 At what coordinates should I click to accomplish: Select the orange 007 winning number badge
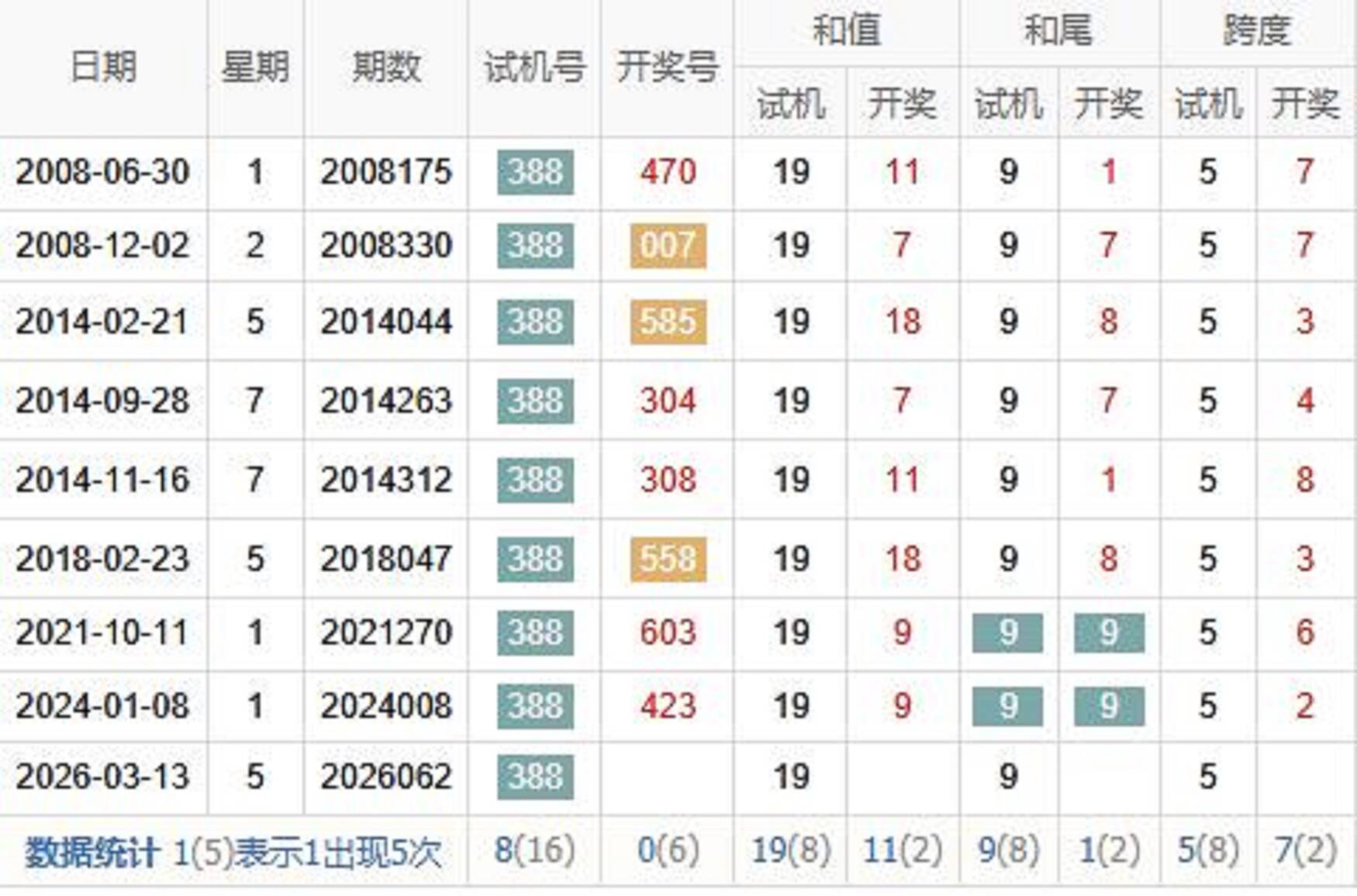click(x=668, y=246)
